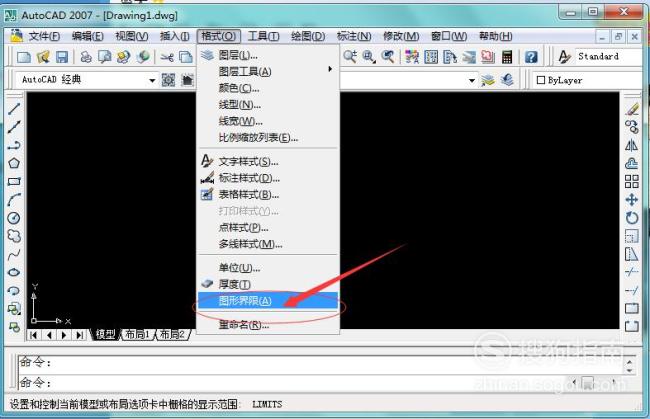This screenshot has height=419, width=650.
Task: Open the 修改(M) menu
Action: tap(401, 36)
